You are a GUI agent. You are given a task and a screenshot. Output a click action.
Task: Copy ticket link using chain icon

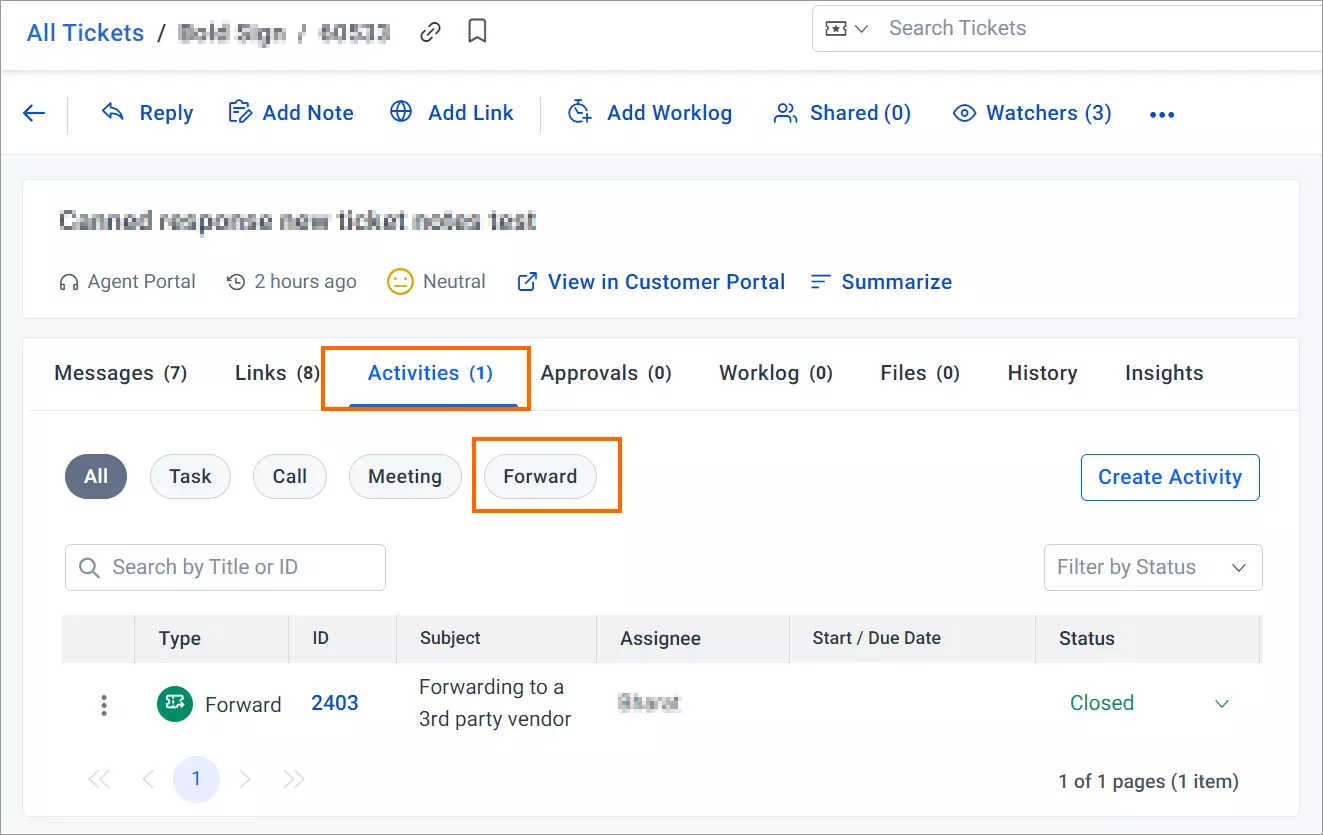click(x=430, y=32)
